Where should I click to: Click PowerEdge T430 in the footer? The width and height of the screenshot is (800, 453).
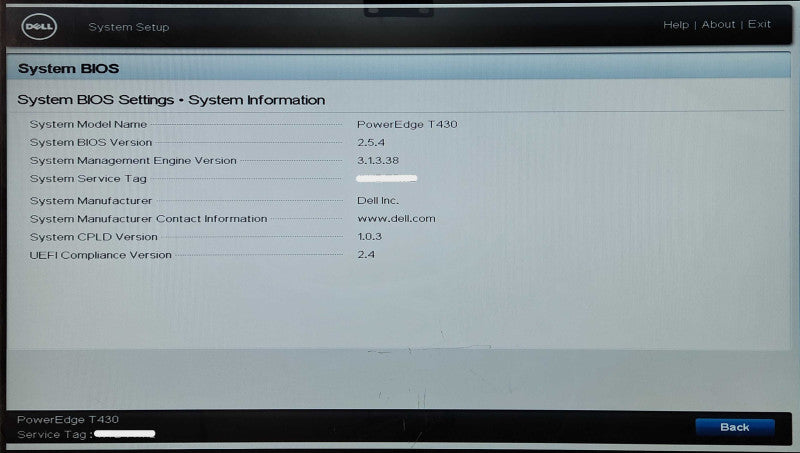pyautogui.click(x=68, y=419)
